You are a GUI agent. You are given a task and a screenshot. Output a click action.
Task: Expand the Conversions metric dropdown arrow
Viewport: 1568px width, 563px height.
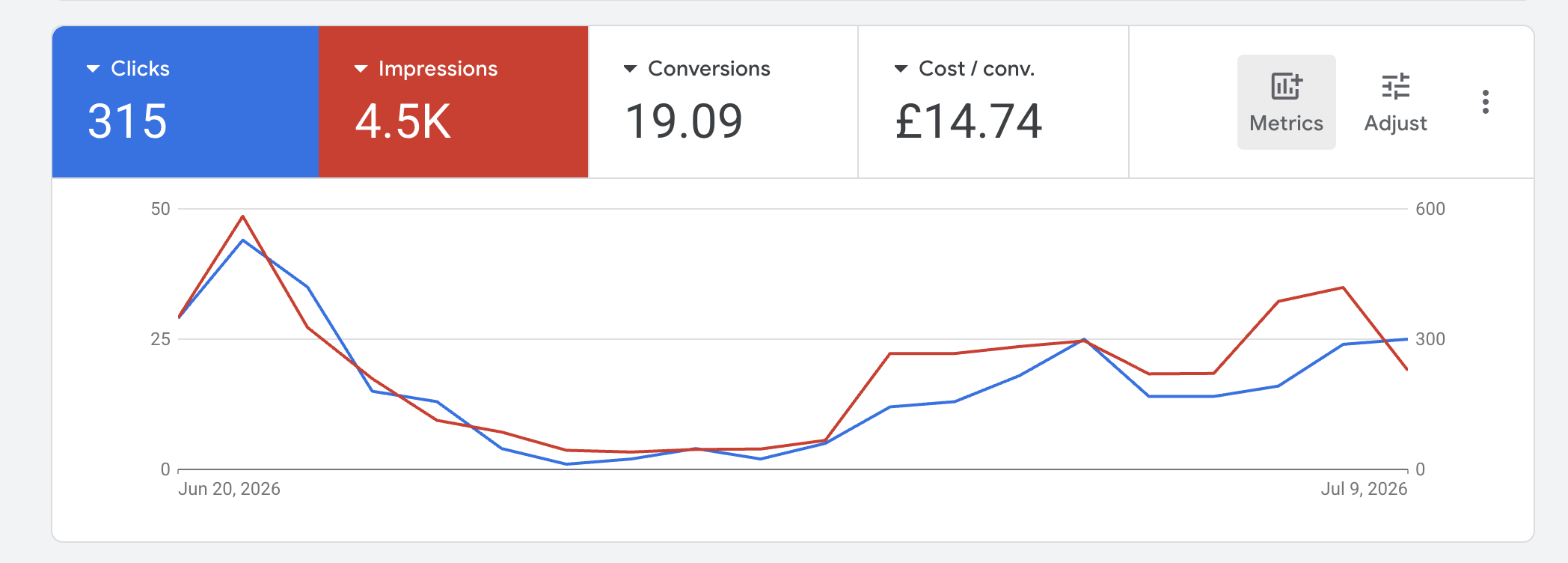630,69
